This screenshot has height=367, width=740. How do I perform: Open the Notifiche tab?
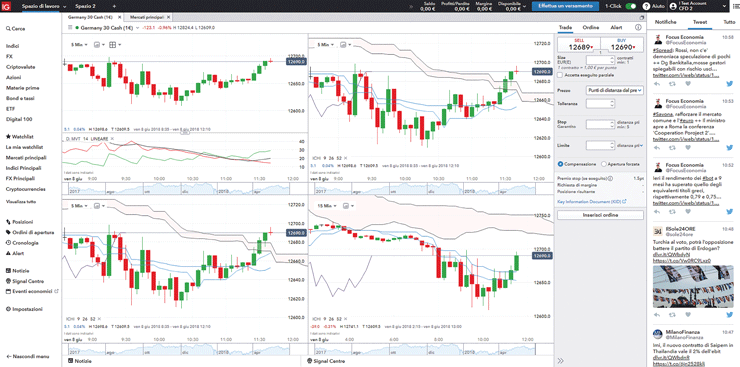tap(665, 22)
